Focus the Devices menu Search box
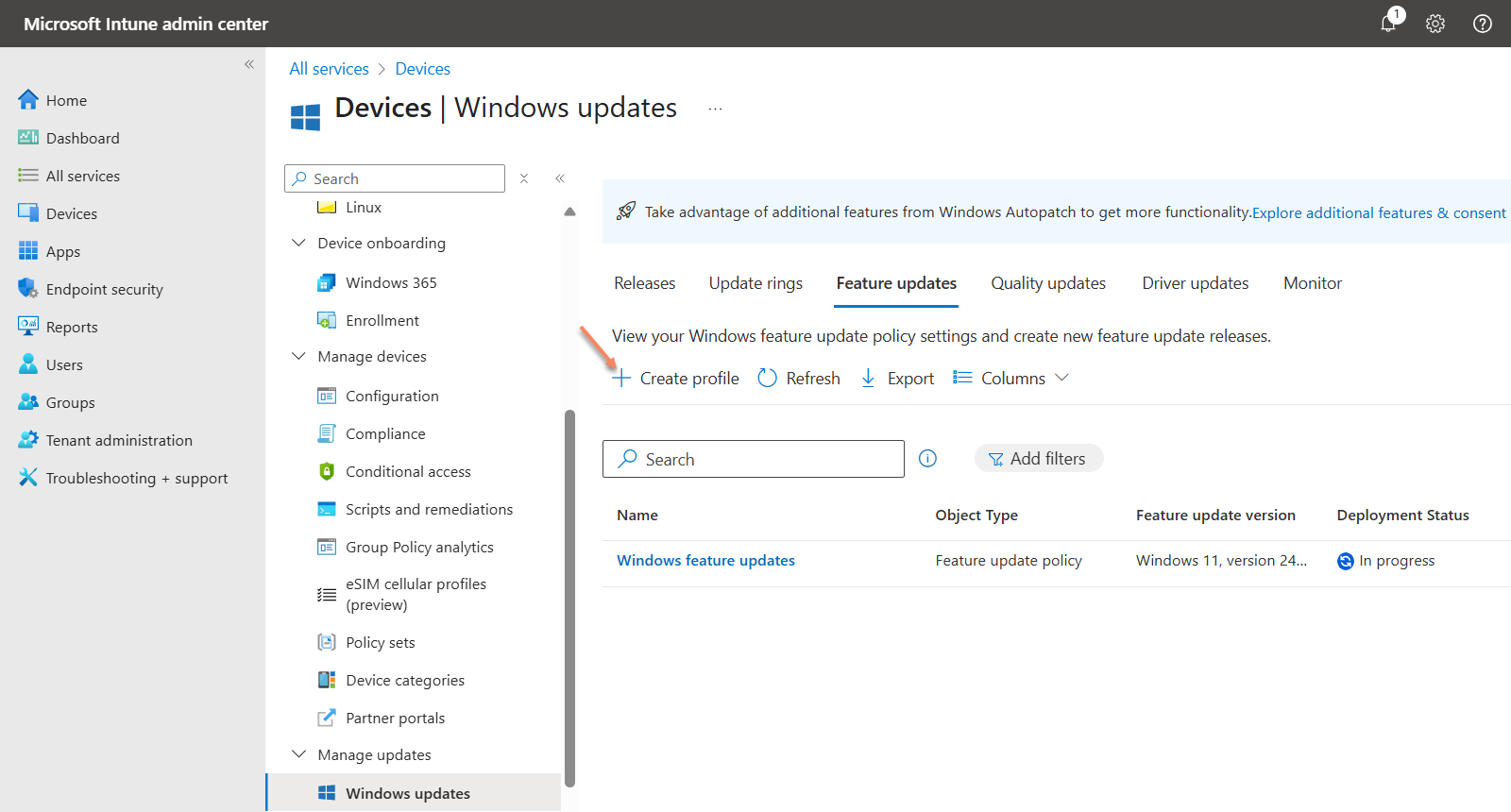The width and height of the screenshot is (1511, 812). pyautogui.click(x=395, y=178)
